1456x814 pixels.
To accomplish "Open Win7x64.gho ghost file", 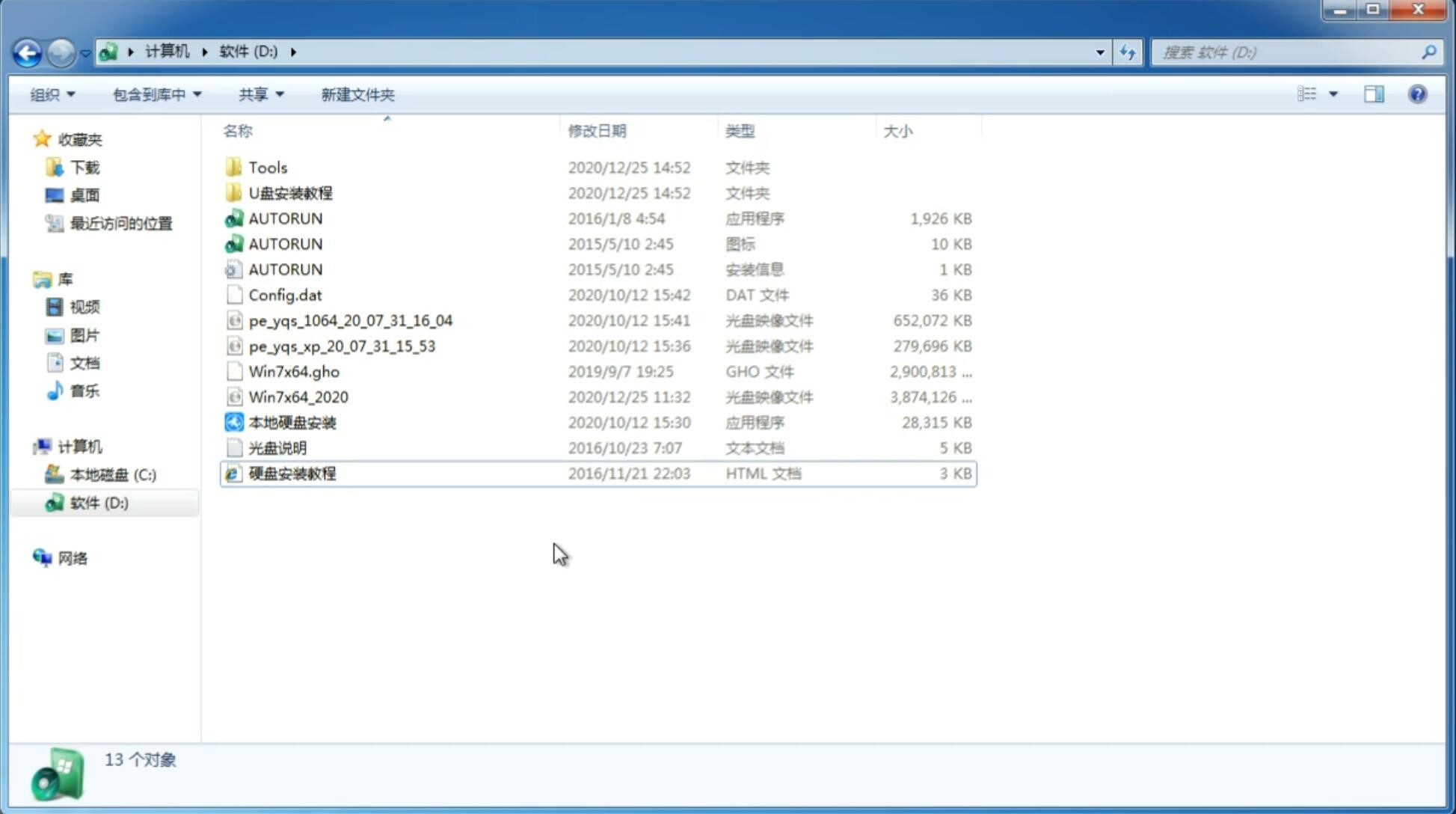I will 294,371.
